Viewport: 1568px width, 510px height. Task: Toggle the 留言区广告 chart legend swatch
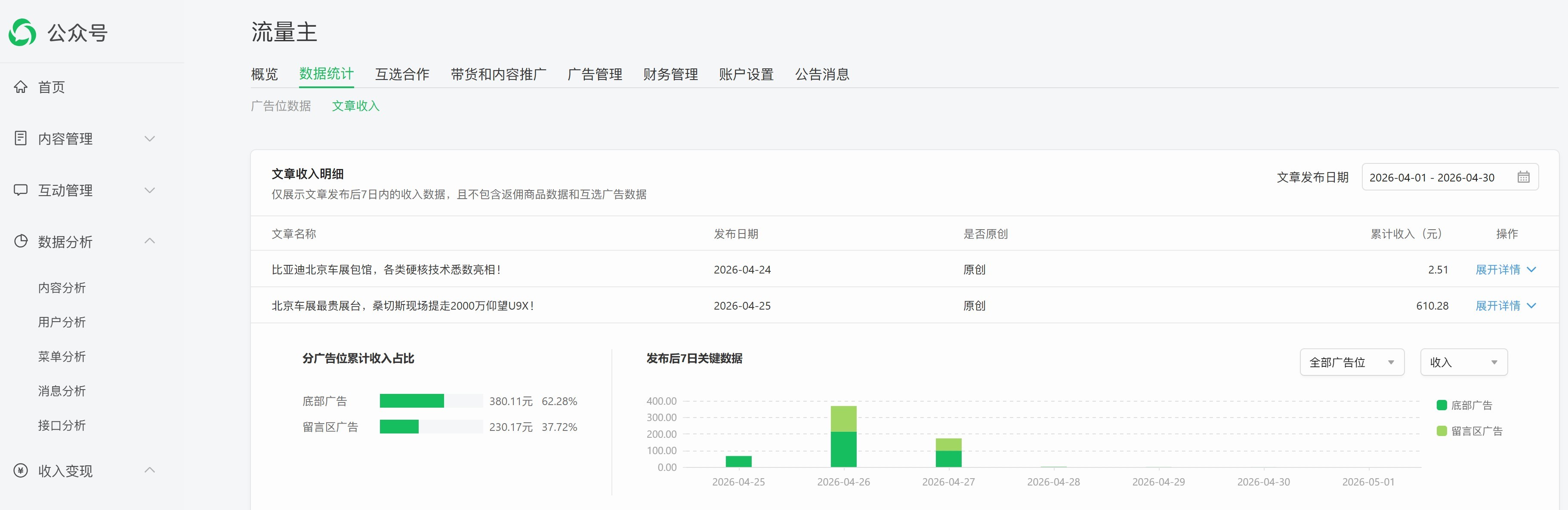coord(1441,431)
